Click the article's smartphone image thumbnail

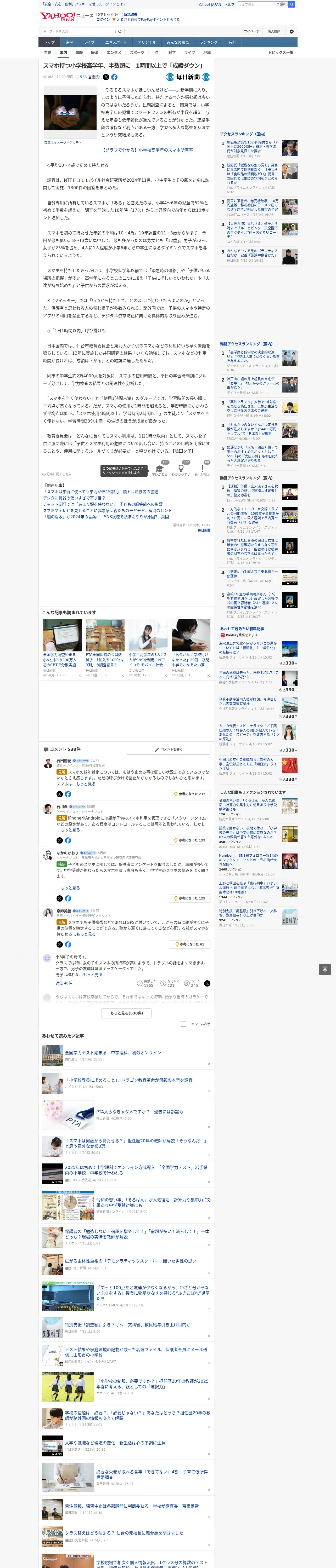click(x=70, y=113)
